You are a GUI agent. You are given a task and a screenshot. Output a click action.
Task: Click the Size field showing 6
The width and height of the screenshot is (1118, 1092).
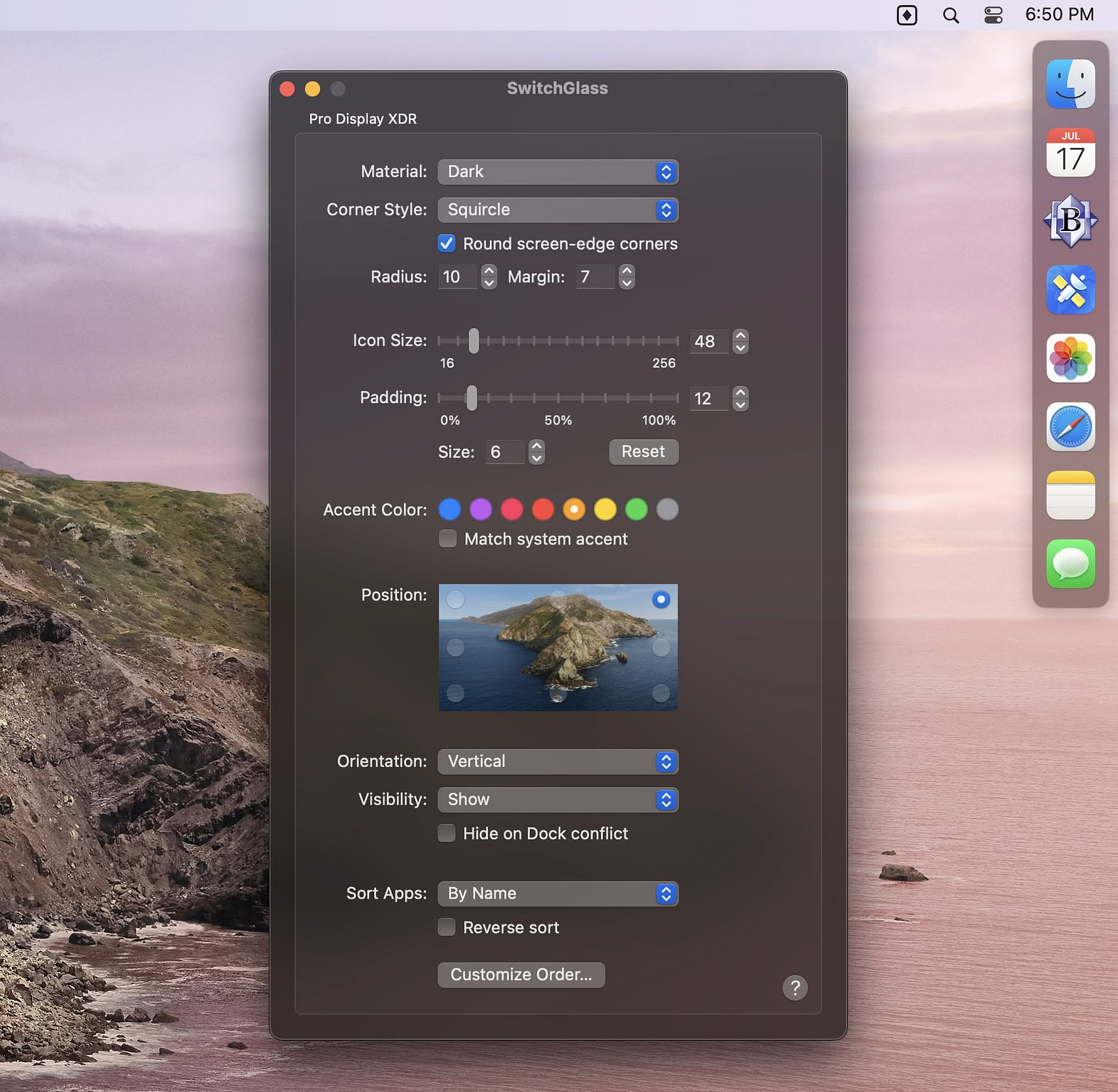tap(506, 451)
